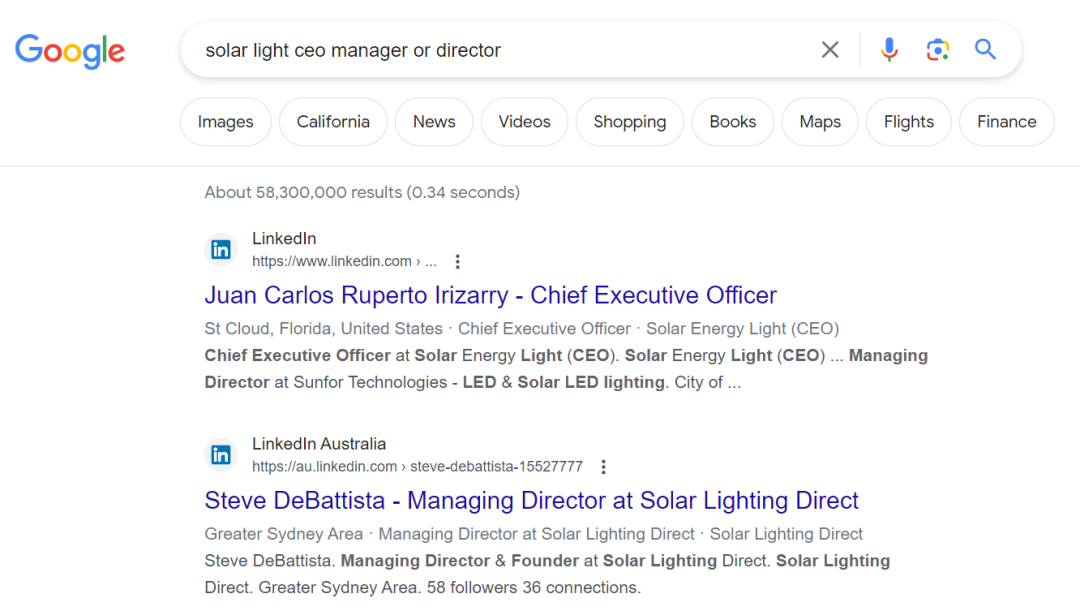1080x611 pixels.
Task: Click the https://www.linkedin.com URL breadcrumb
Action: (x=344, y=262)
